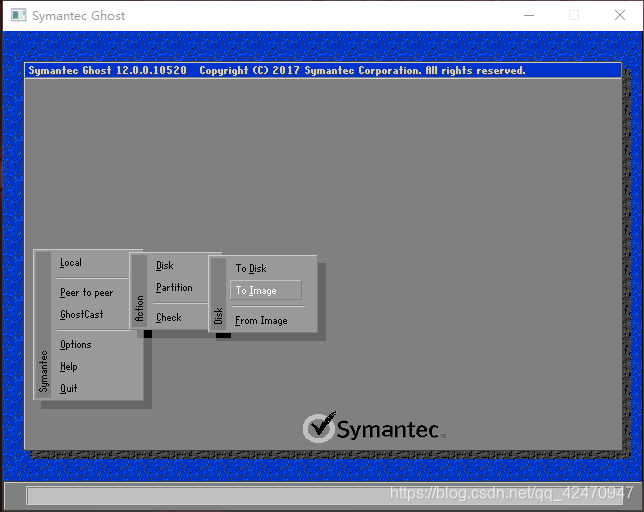The image size is (644, 512).
Task: Click the Ghost version copyright banner
Action: point(323,71)
